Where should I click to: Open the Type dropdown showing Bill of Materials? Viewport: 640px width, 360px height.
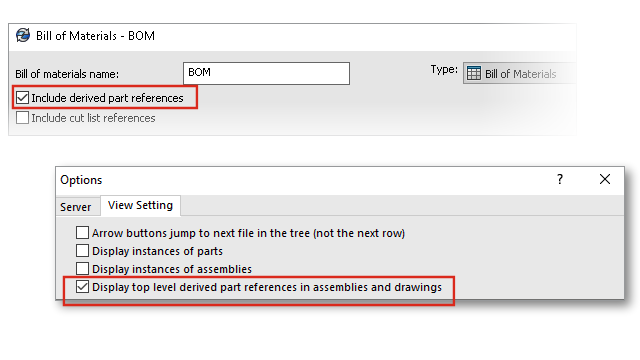coord(519,73)
